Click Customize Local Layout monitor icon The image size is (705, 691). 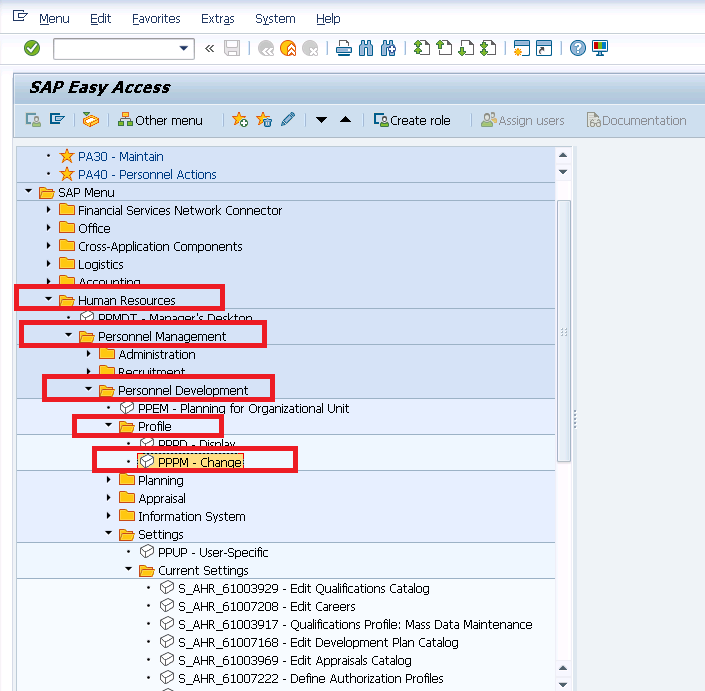600,48
